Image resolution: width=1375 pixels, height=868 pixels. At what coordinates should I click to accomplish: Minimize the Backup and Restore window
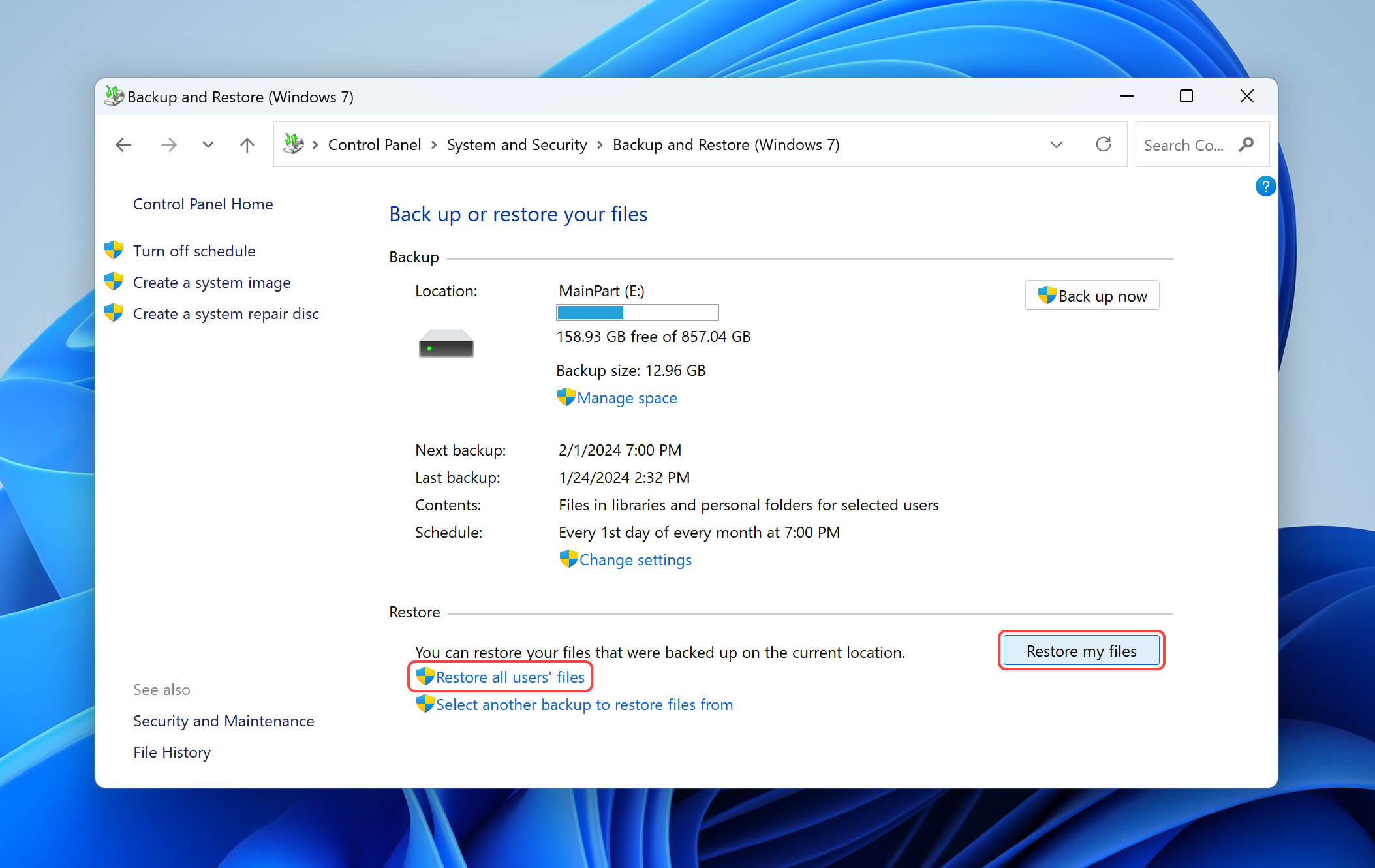1127,96
